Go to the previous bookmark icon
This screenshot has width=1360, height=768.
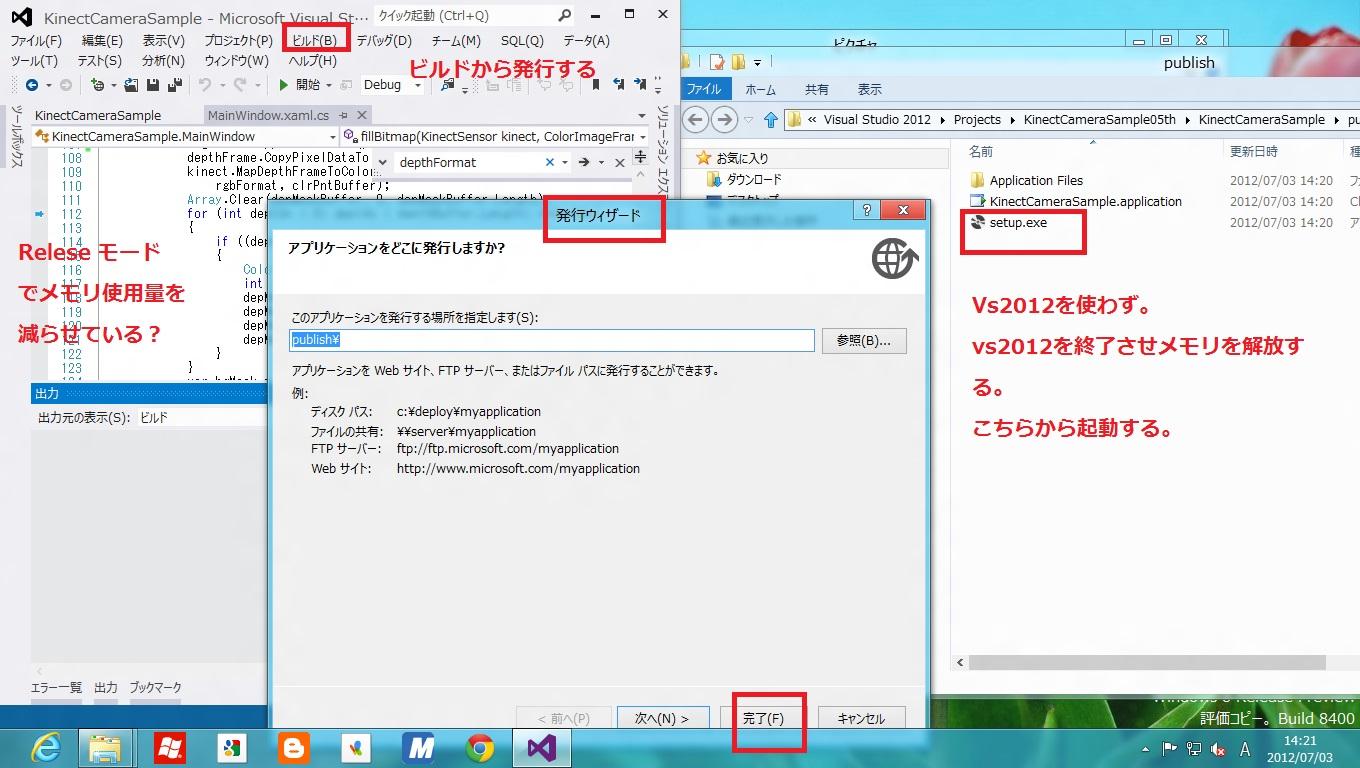pyautogui.click(x=620, y=85)
